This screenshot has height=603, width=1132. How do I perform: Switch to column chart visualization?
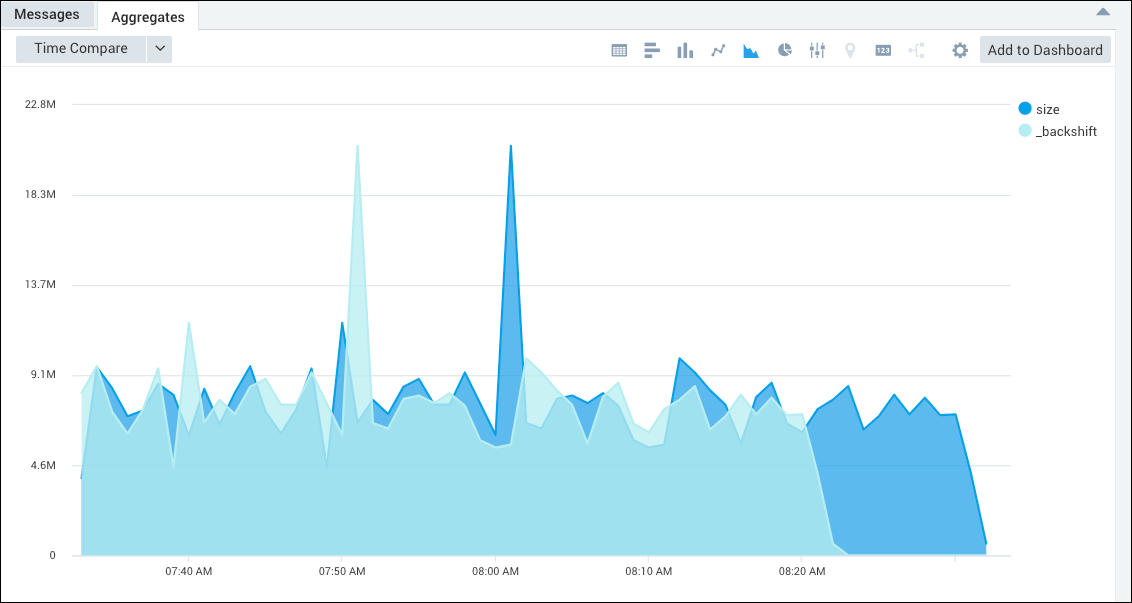684,49
